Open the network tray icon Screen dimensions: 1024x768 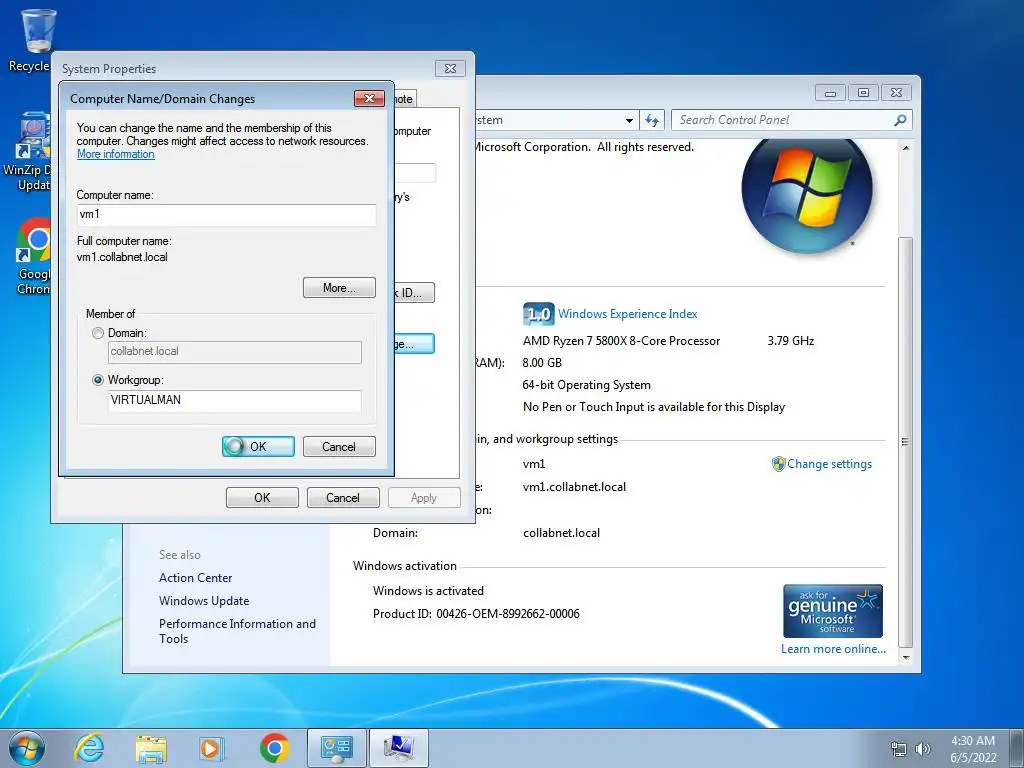[899, 749]
